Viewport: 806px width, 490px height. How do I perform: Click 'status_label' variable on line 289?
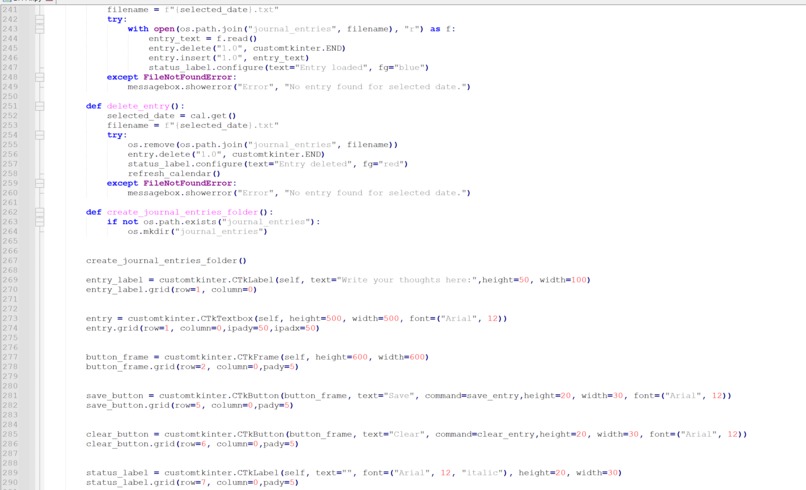pos(117,473)
